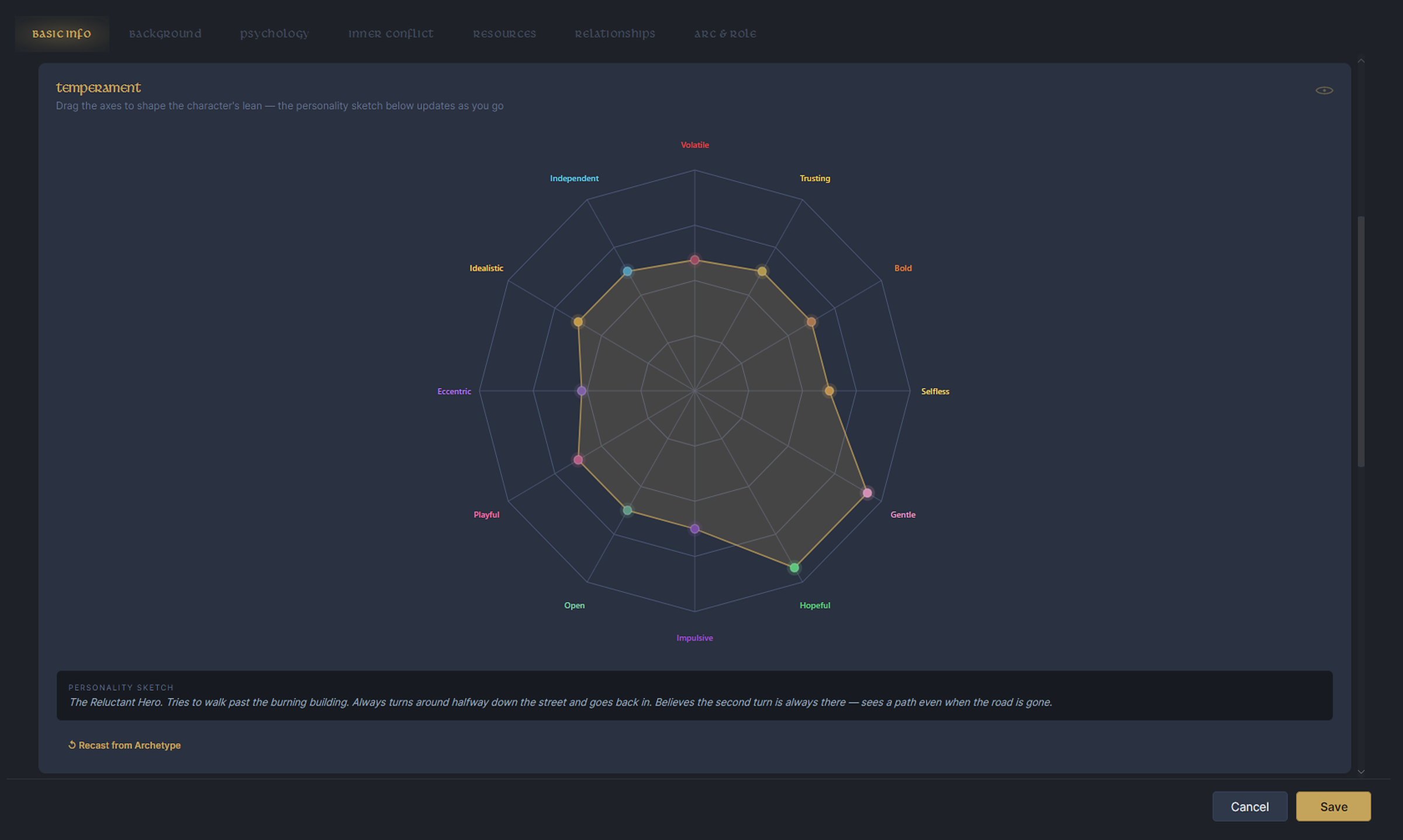Click the scrollbar up arrow

[1361, 61]
